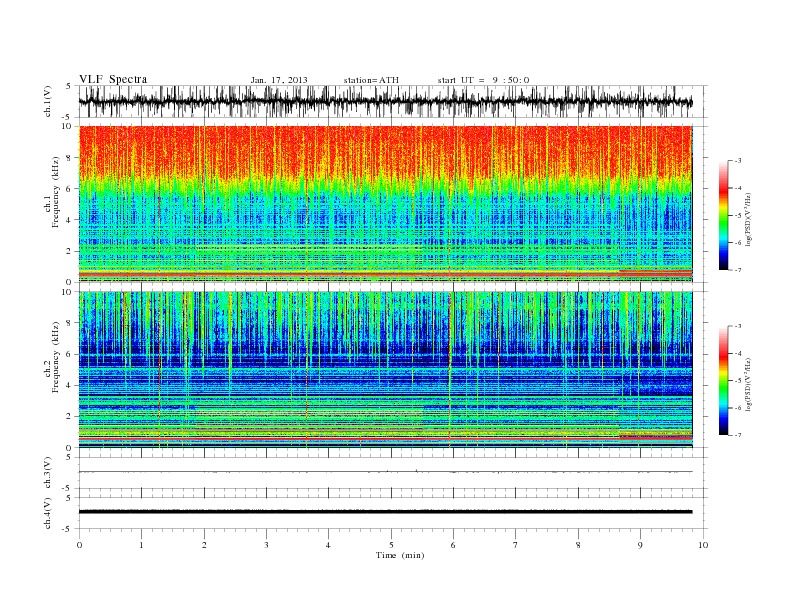Click the "-7" label on ch.2 colorbar
Image resolution: width=792 pixels, height=612 pixels.
click(x=737, y=435)
